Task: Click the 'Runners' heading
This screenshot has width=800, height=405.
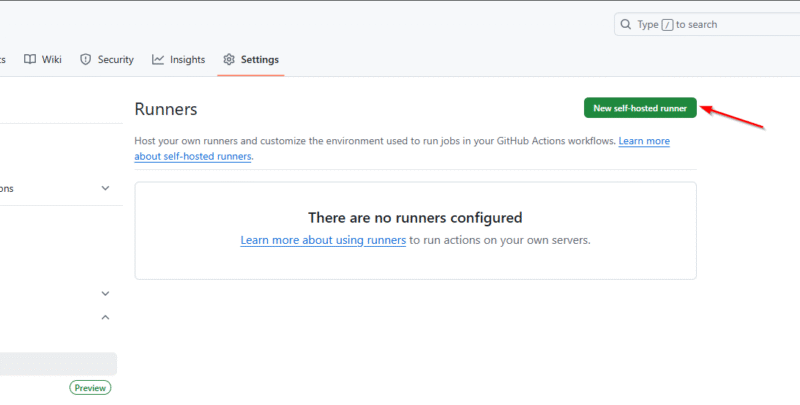Action: tap(166, 109)
